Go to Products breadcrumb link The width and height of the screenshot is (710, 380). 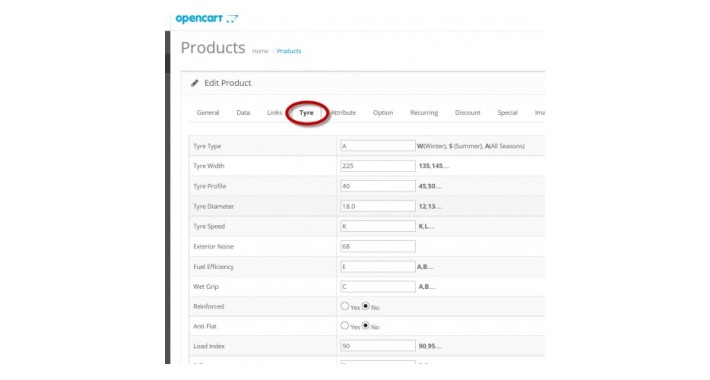289,51
